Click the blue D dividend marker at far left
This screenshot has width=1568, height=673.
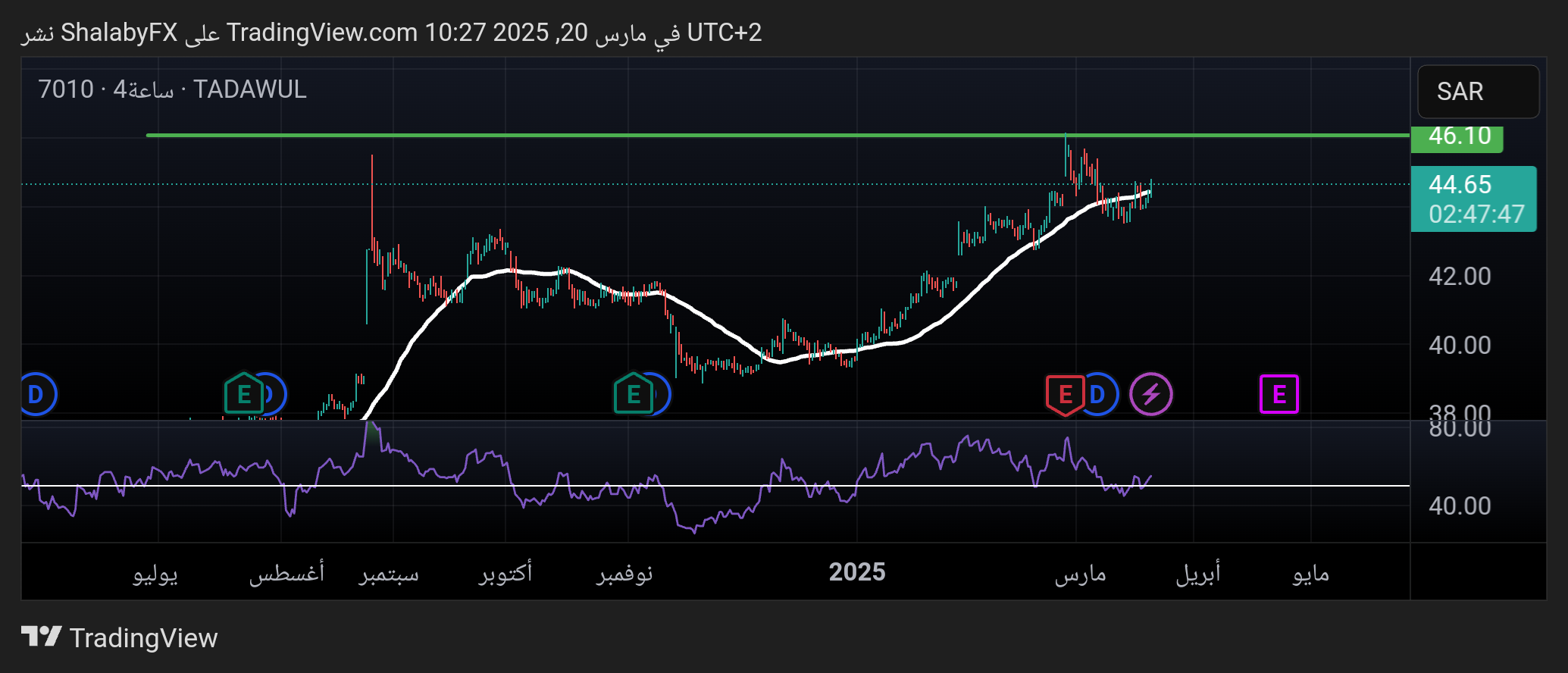[x=36, y=395]
